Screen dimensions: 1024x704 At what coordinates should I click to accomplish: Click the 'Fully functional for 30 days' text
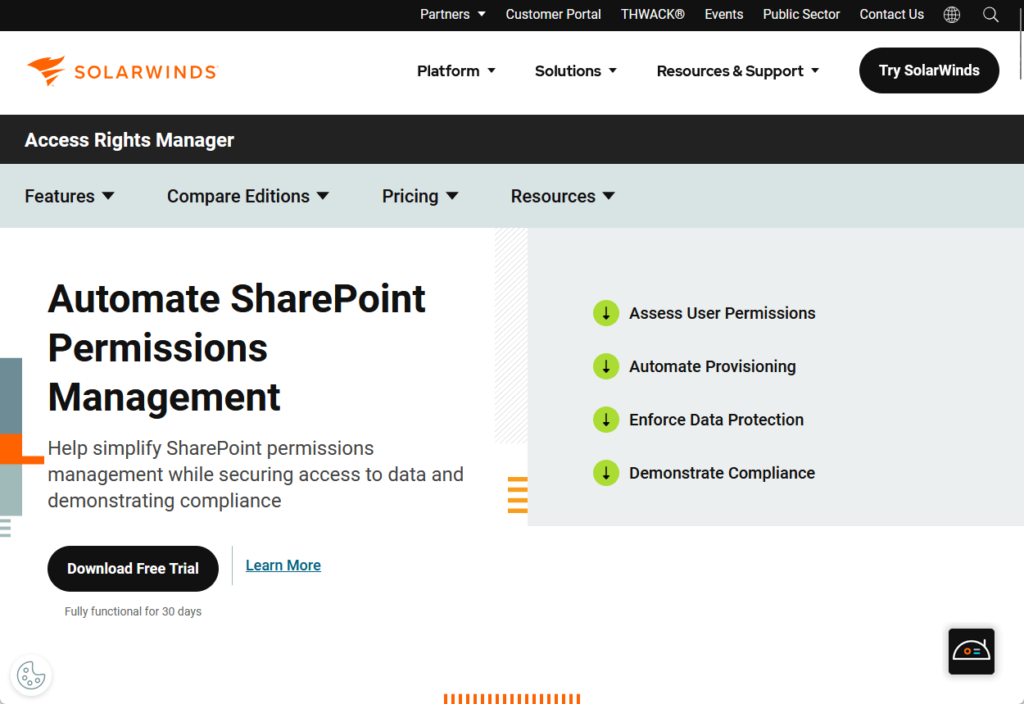click(x=133, y=611)
